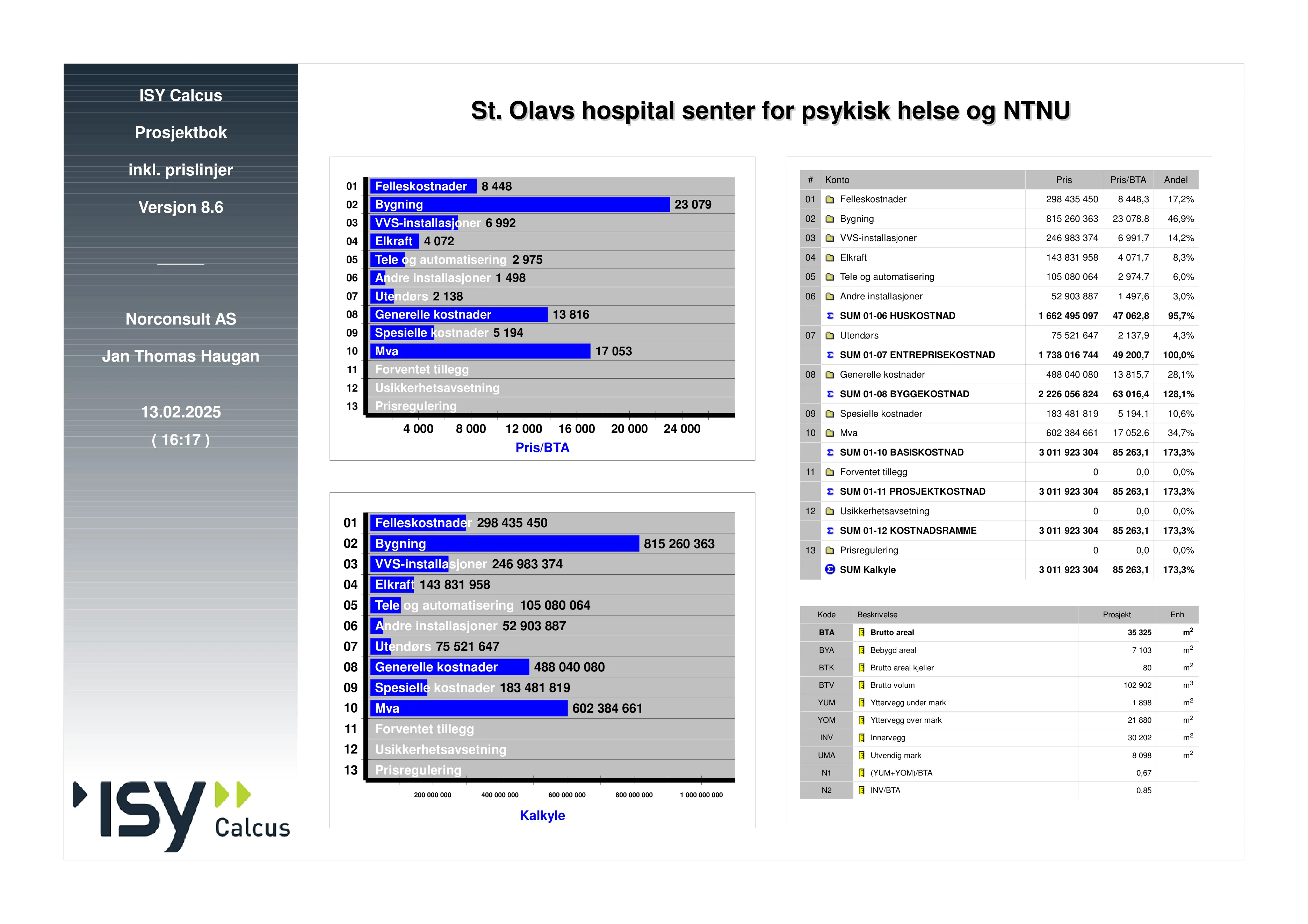
Task: Click the yellow variable icon beside Brutto areal
Action: coord(861,632)
